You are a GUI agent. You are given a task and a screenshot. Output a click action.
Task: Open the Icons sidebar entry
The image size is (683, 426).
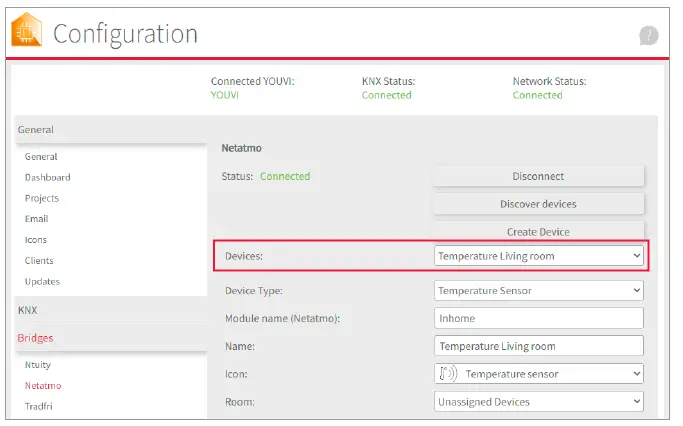click(36, 240)
